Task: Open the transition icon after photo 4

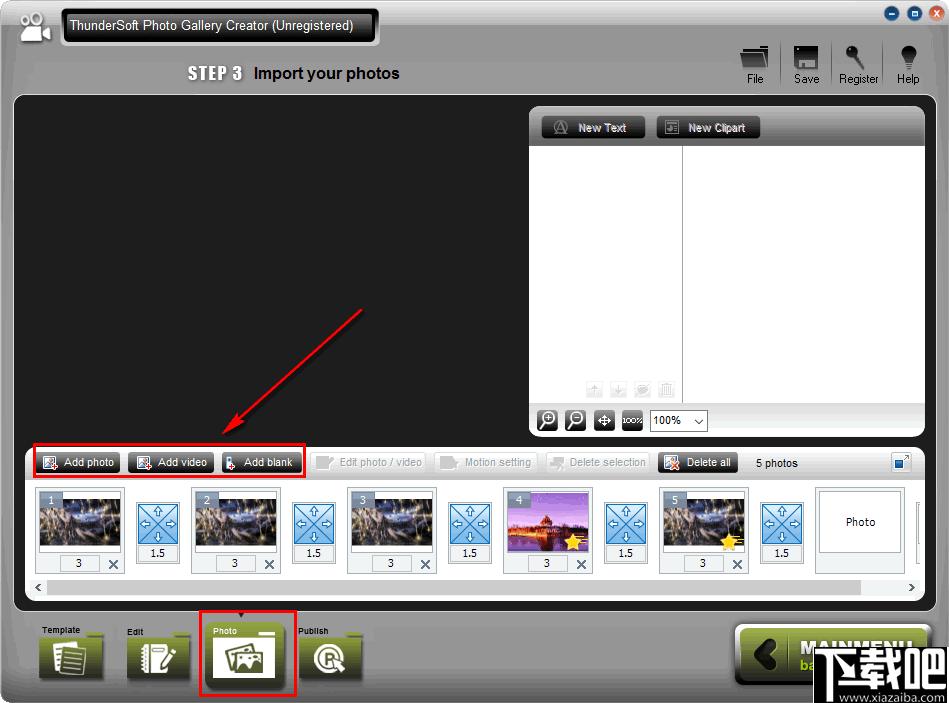Action: 626,523
